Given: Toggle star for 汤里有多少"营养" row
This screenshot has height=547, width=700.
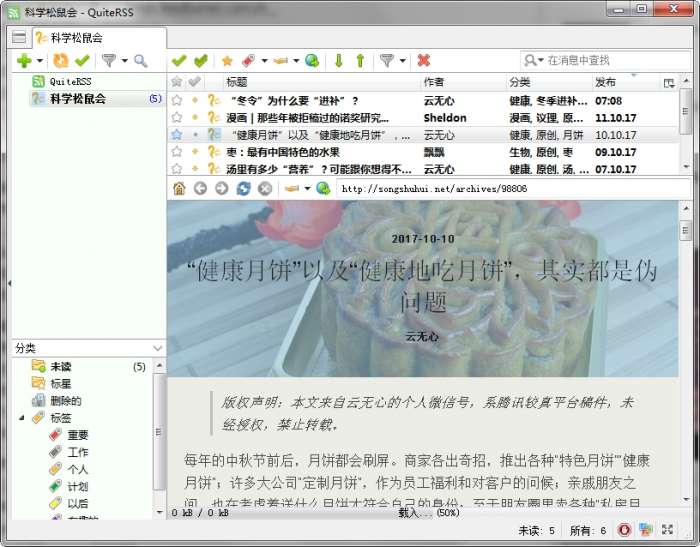Looking at the screenshot, I should [177, 169].
